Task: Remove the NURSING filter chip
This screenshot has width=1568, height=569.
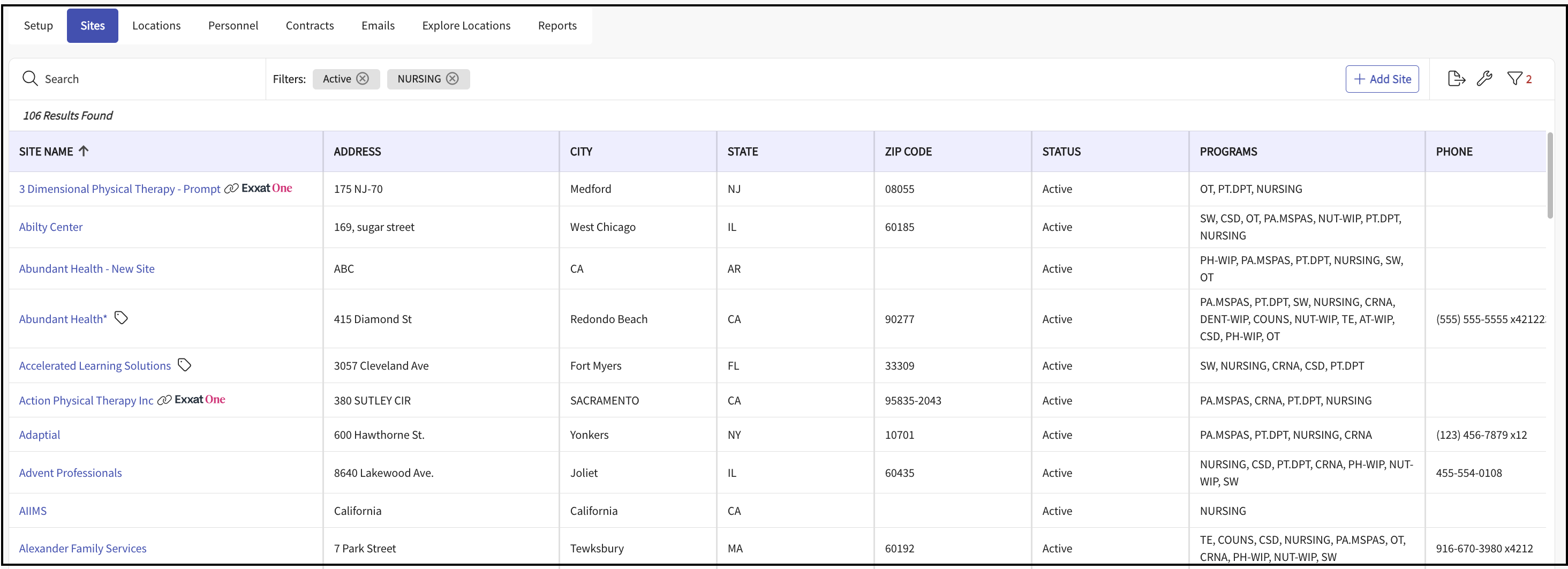Action: (453, 79)
